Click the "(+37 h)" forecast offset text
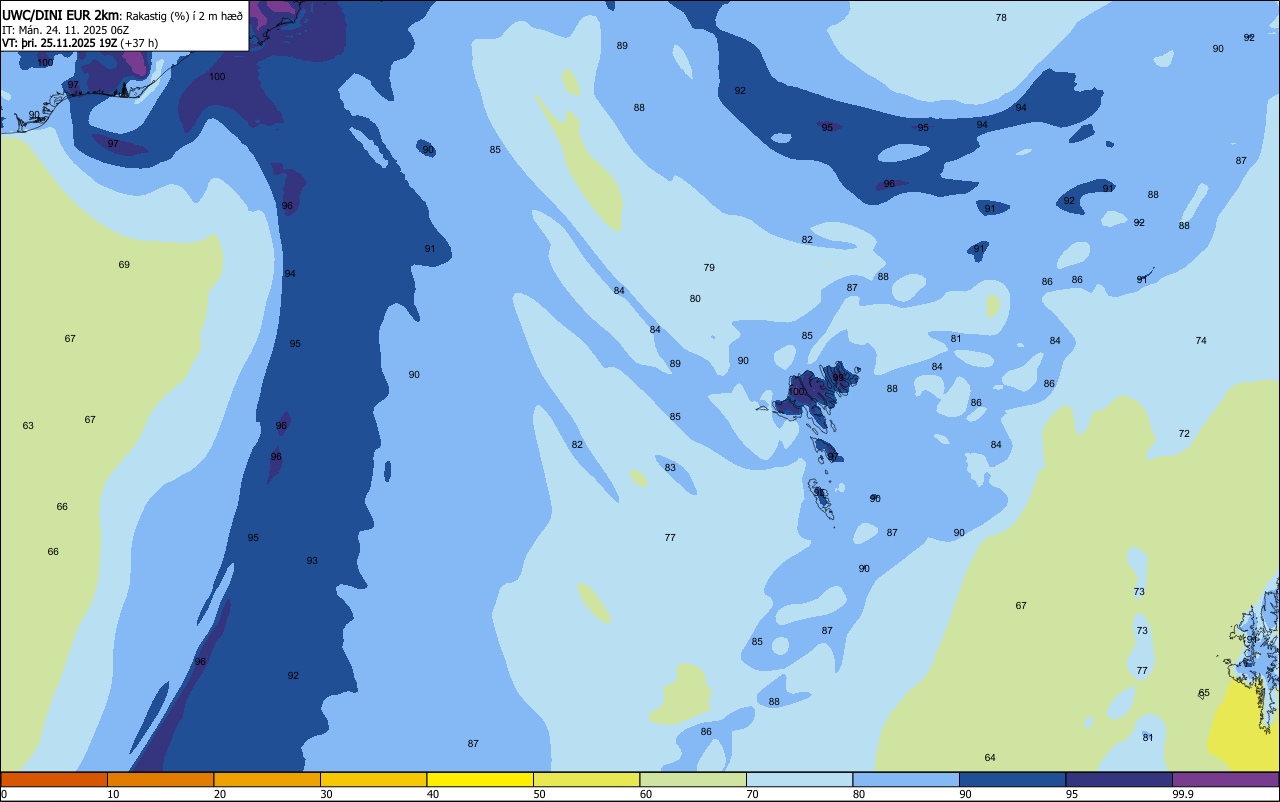The width and height of the screenshot is (1280, 802). [140, 43]
